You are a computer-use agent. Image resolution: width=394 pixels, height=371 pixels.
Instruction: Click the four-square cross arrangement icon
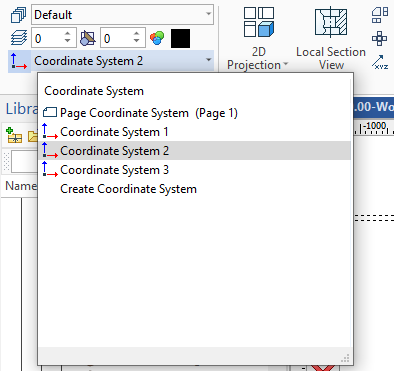tap(380, 39)
